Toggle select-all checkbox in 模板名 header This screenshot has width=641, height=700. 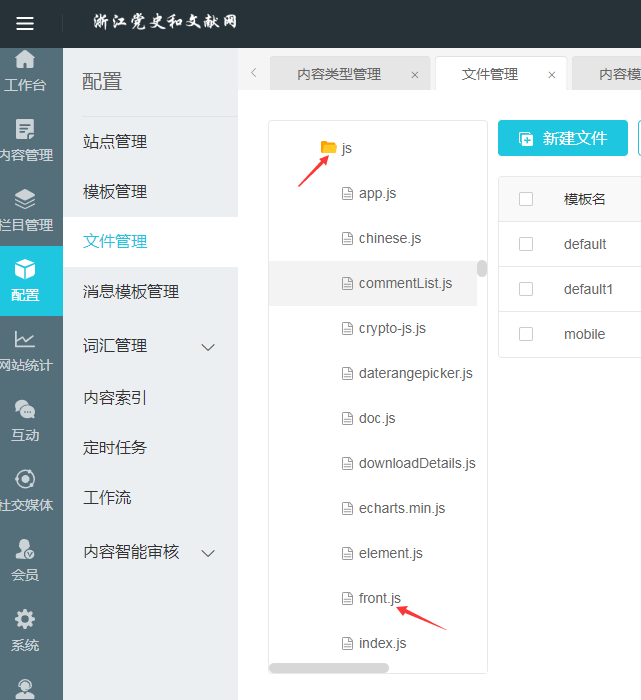click(x=526, y=199)
